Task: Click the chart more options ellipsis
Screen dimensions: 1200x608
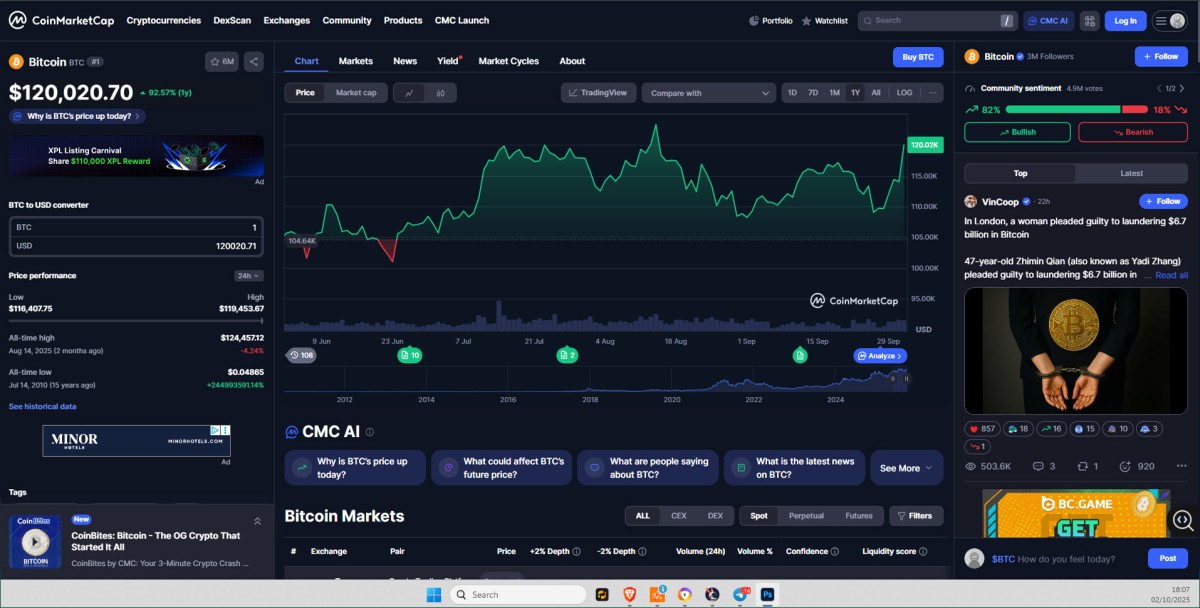Action: 933,93
